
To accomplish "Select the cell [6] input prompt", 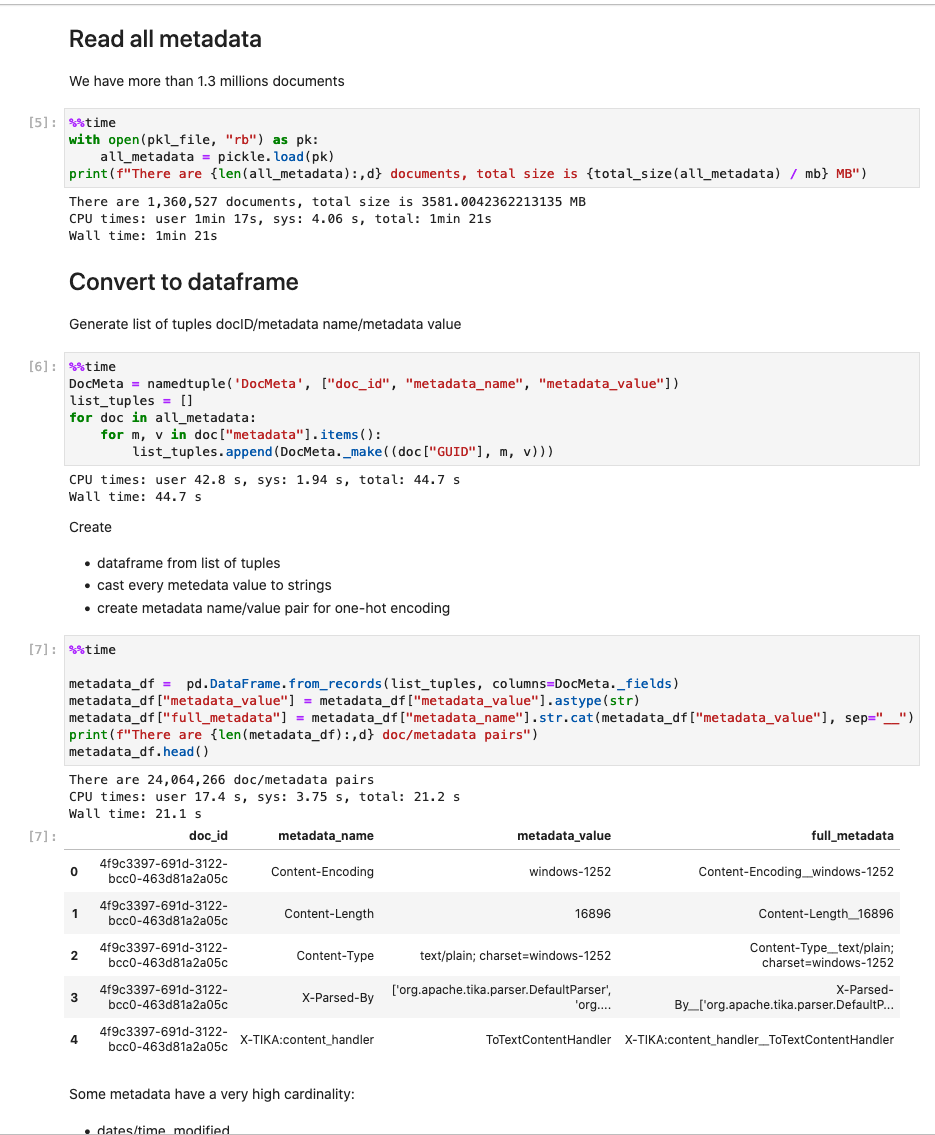I will click(x=43, y=367).
